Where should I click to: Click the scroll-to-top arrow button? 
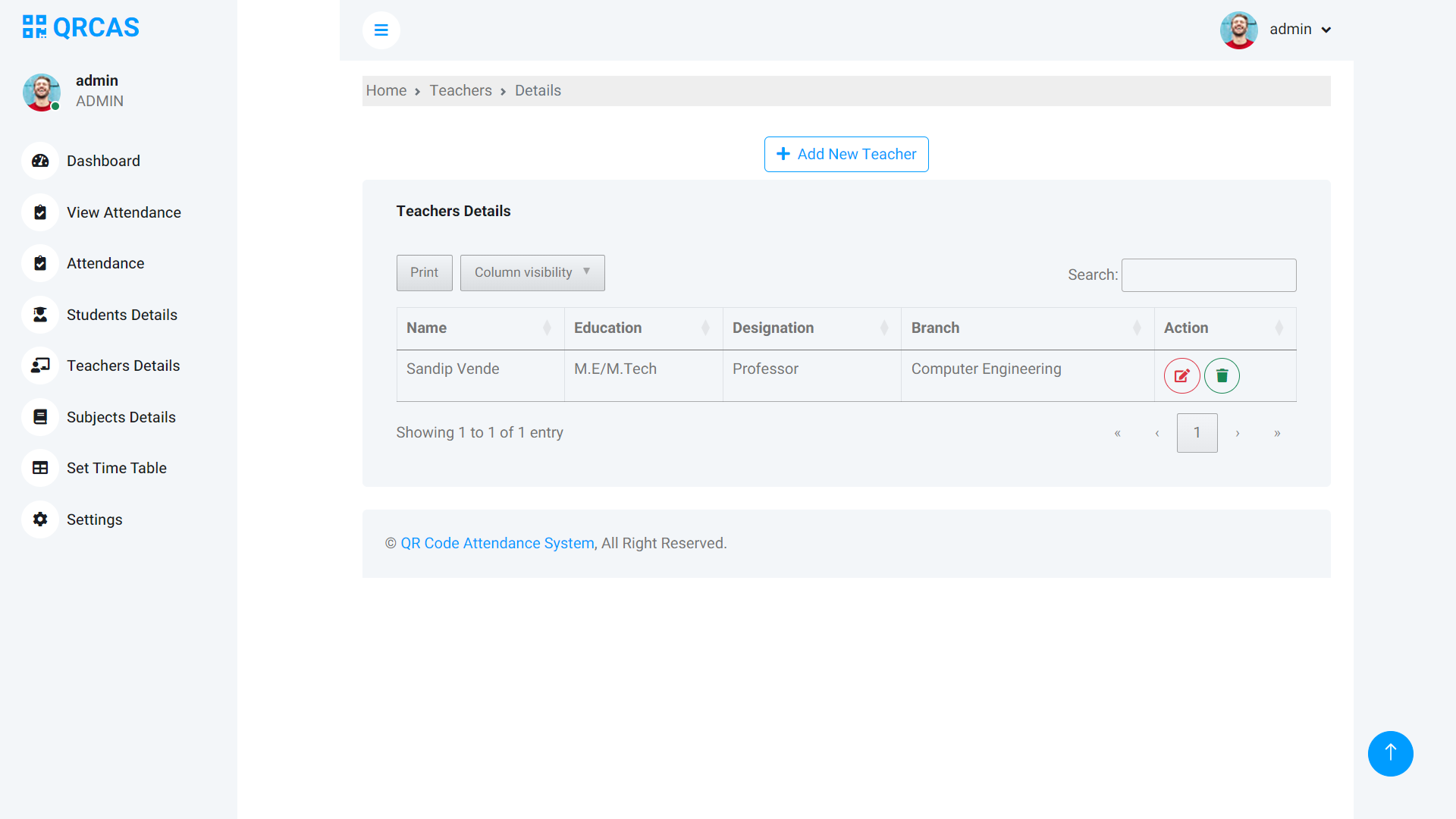(1390, 753)
